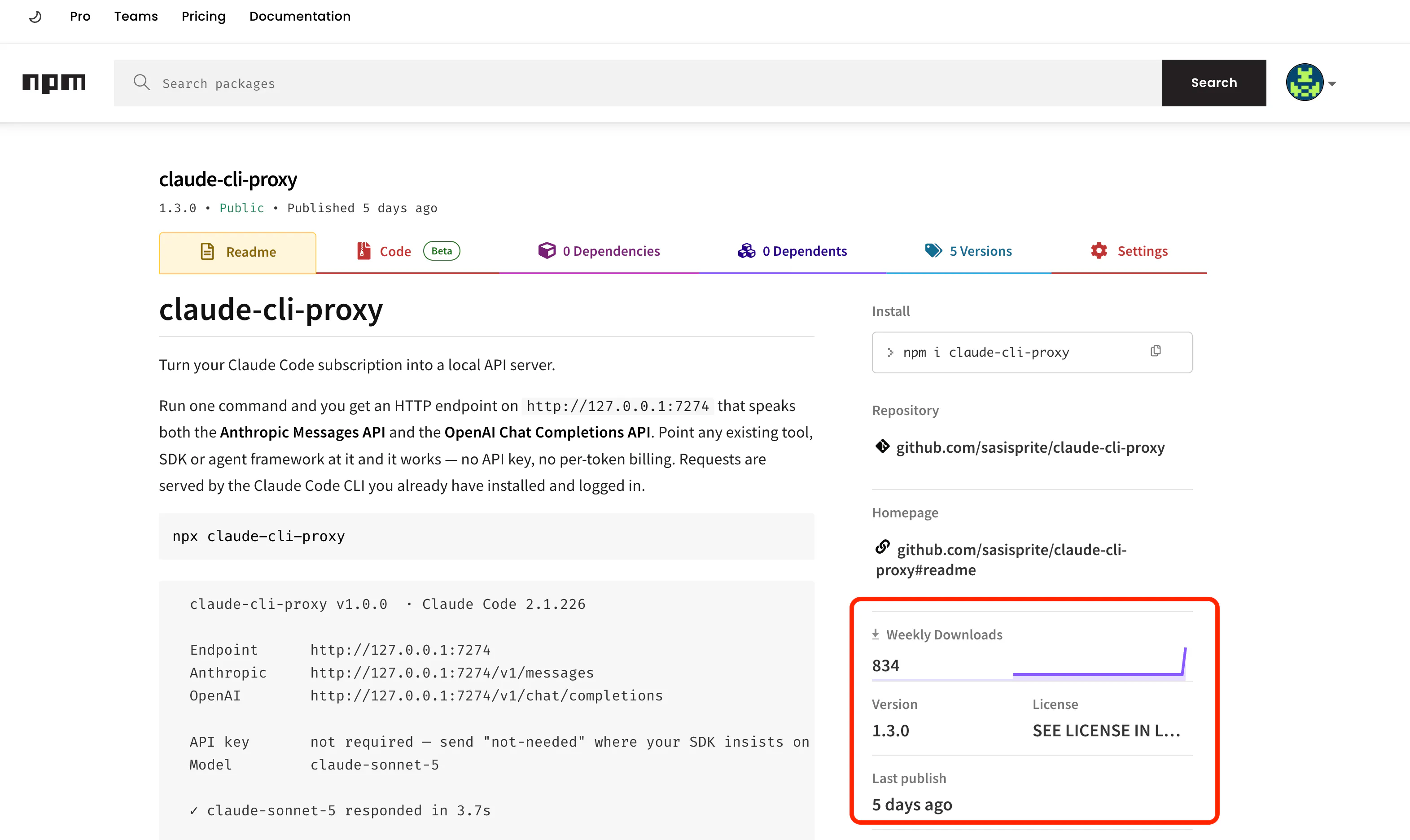Open Documentation link
The width and height of the screenshot is (1410, 840).
[x=300, y=17]
